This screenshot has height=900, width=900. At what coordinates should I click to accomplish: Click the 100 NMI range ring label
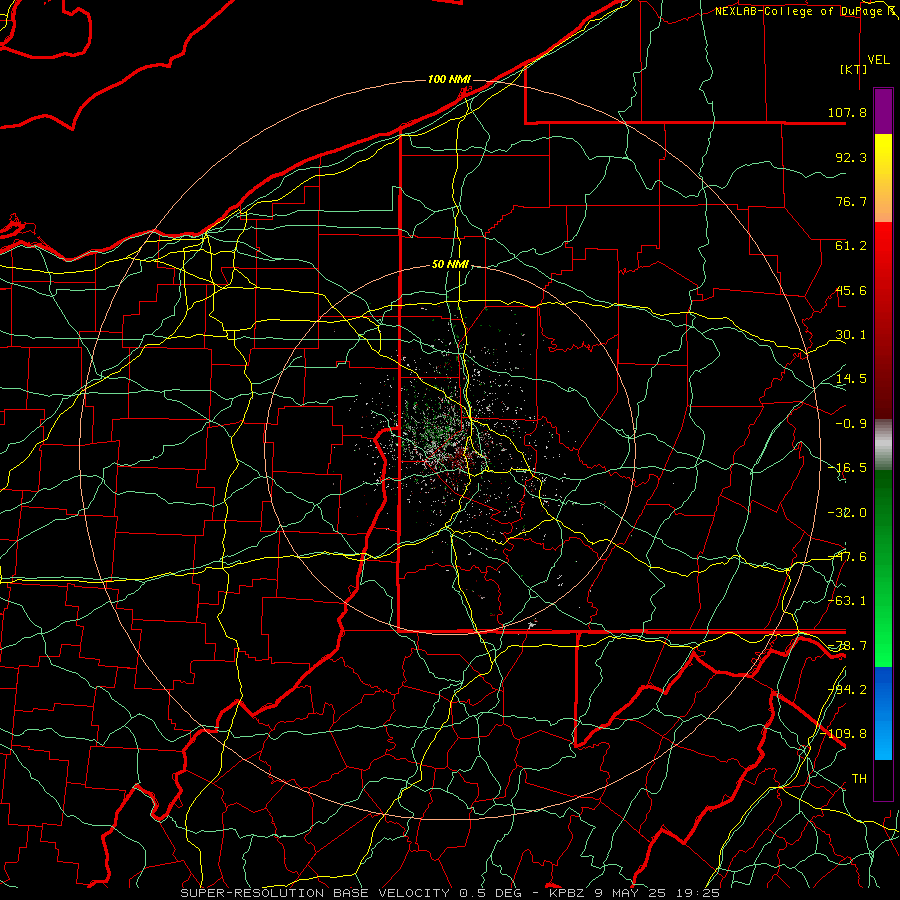point(449,79)
